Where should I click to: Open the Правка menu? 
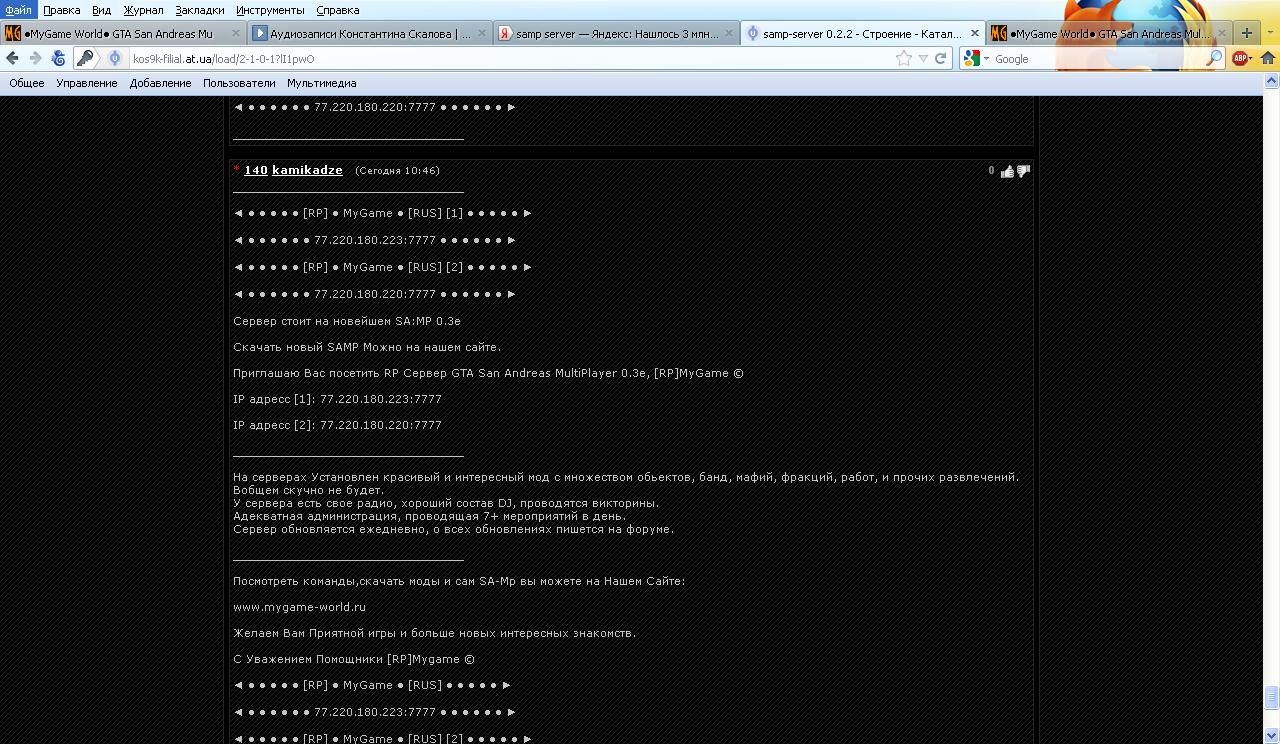tap(62, 10)
